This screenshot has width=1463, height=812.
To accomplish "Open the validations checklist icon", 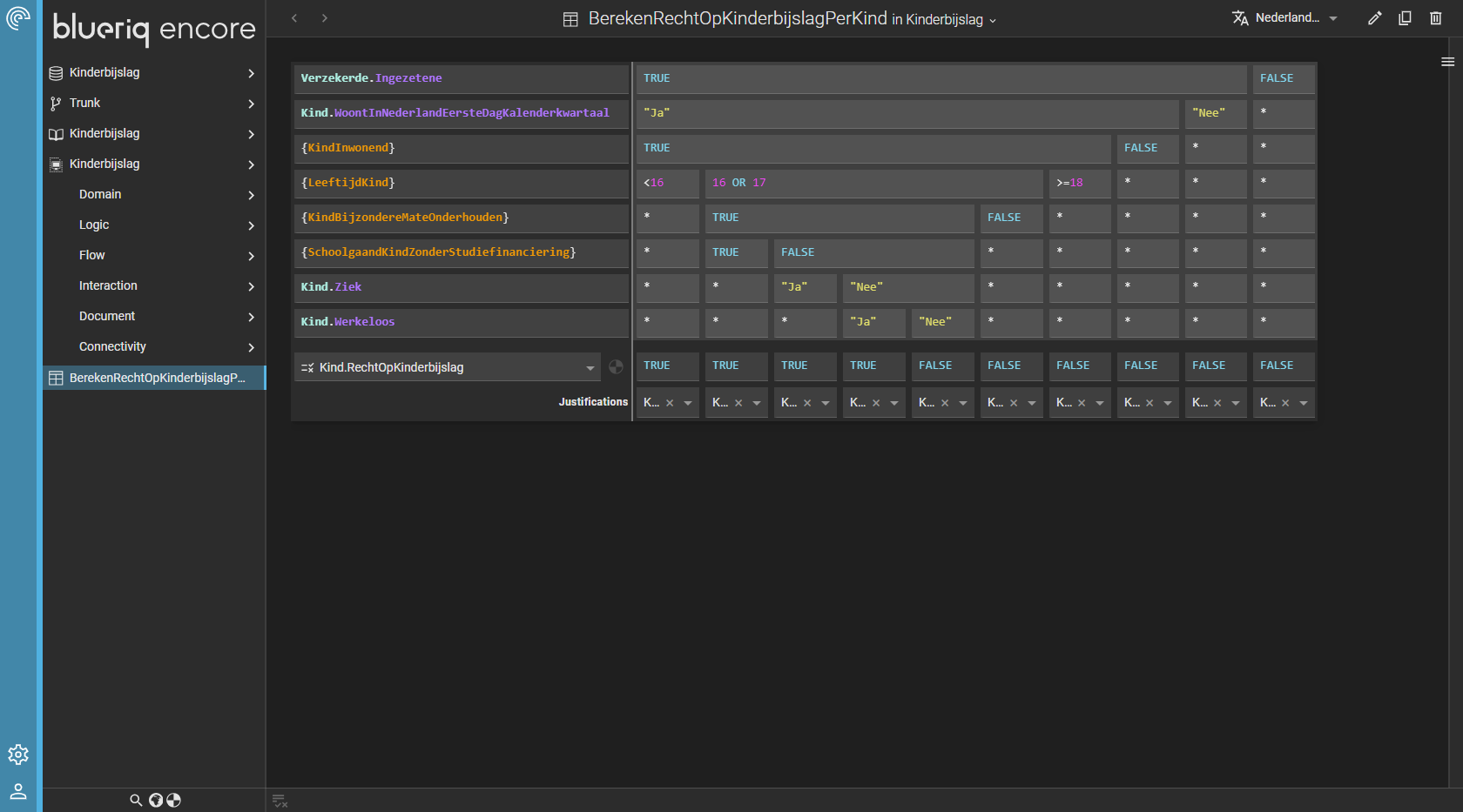I will (x=280, y=801).
